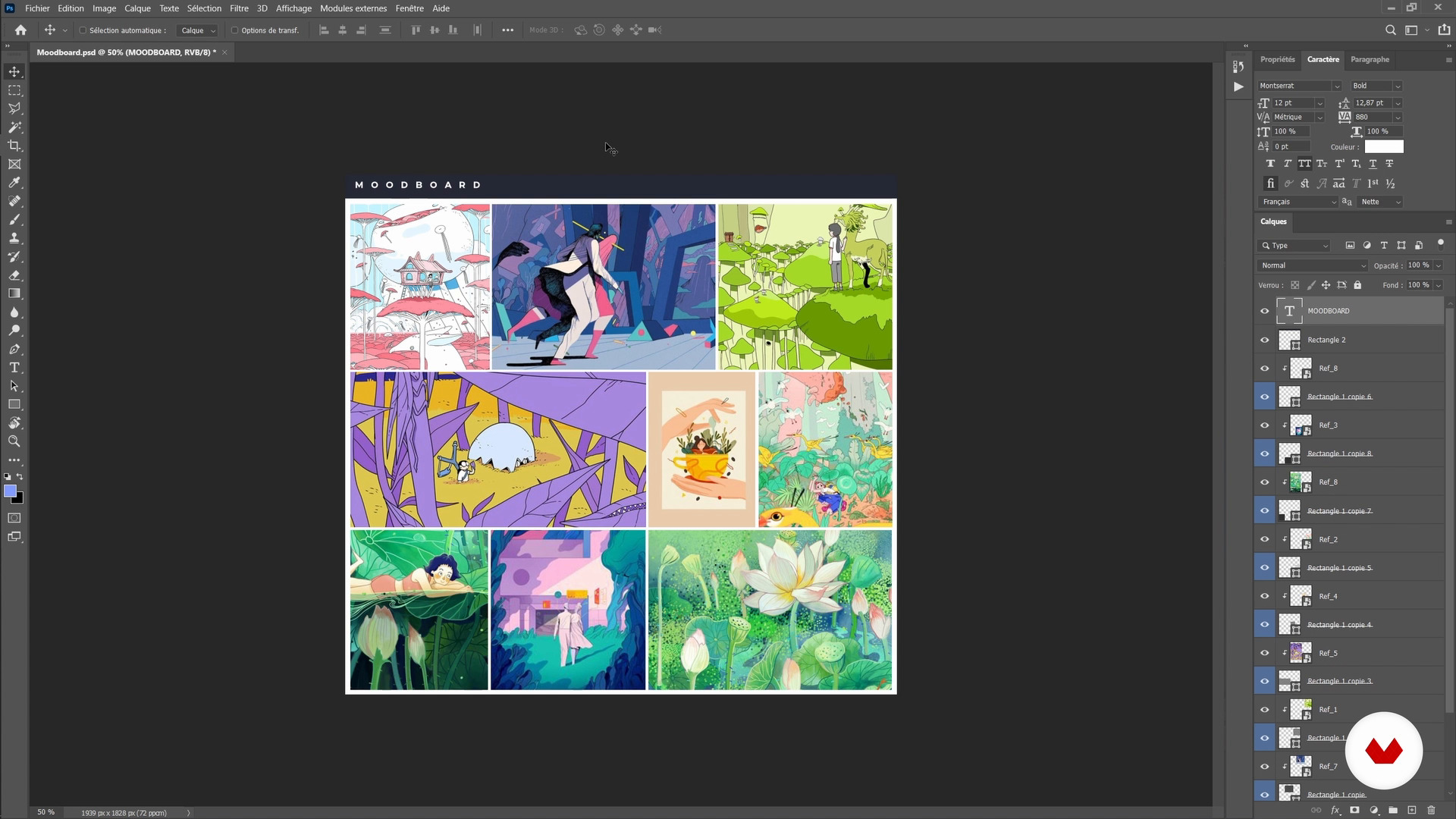1456x819 pixels.
Task: Select the Move tool
Action: click(14, 71)
